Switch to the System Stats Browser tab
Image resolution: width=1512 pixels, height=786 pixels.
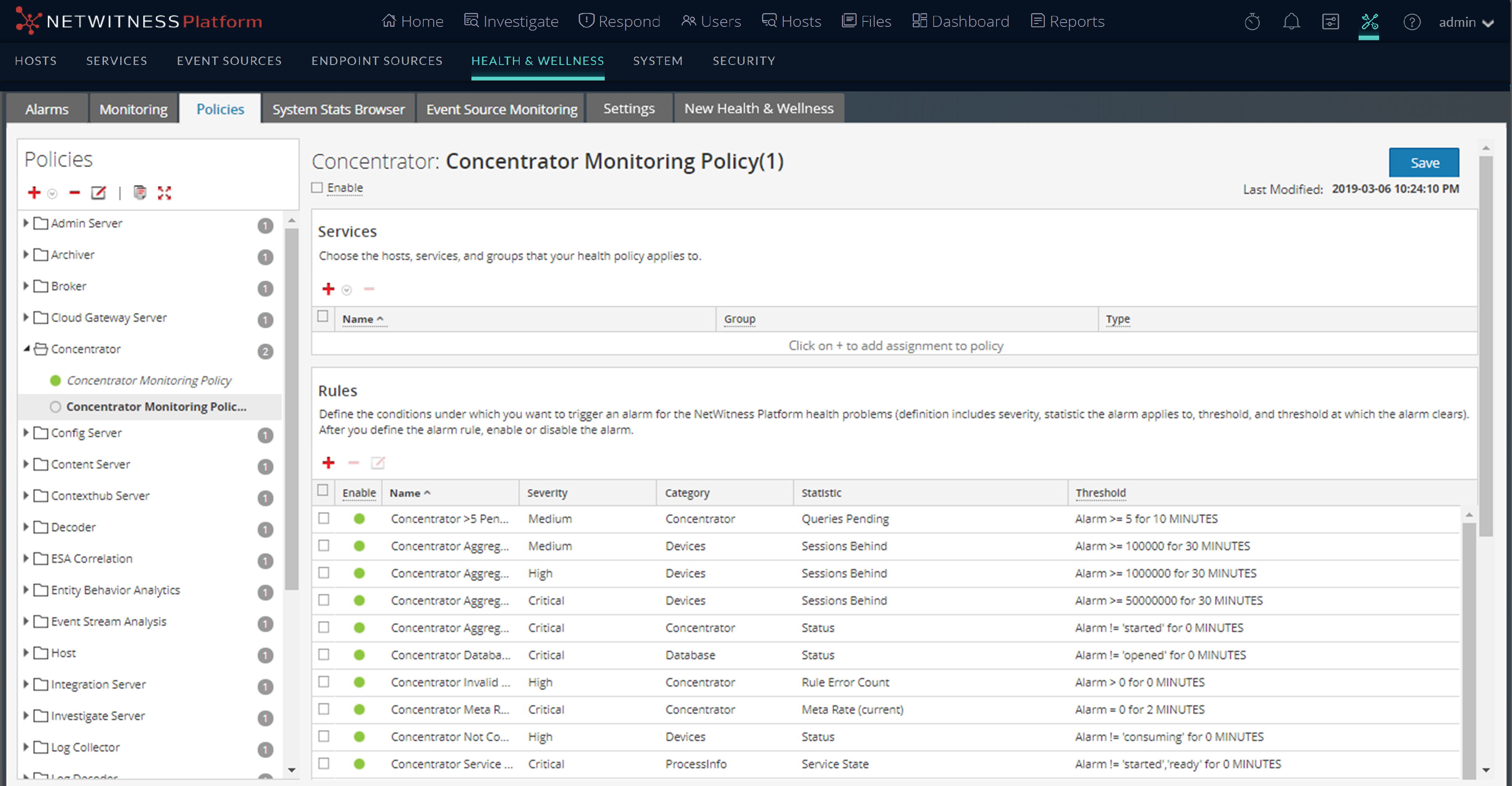338,109
